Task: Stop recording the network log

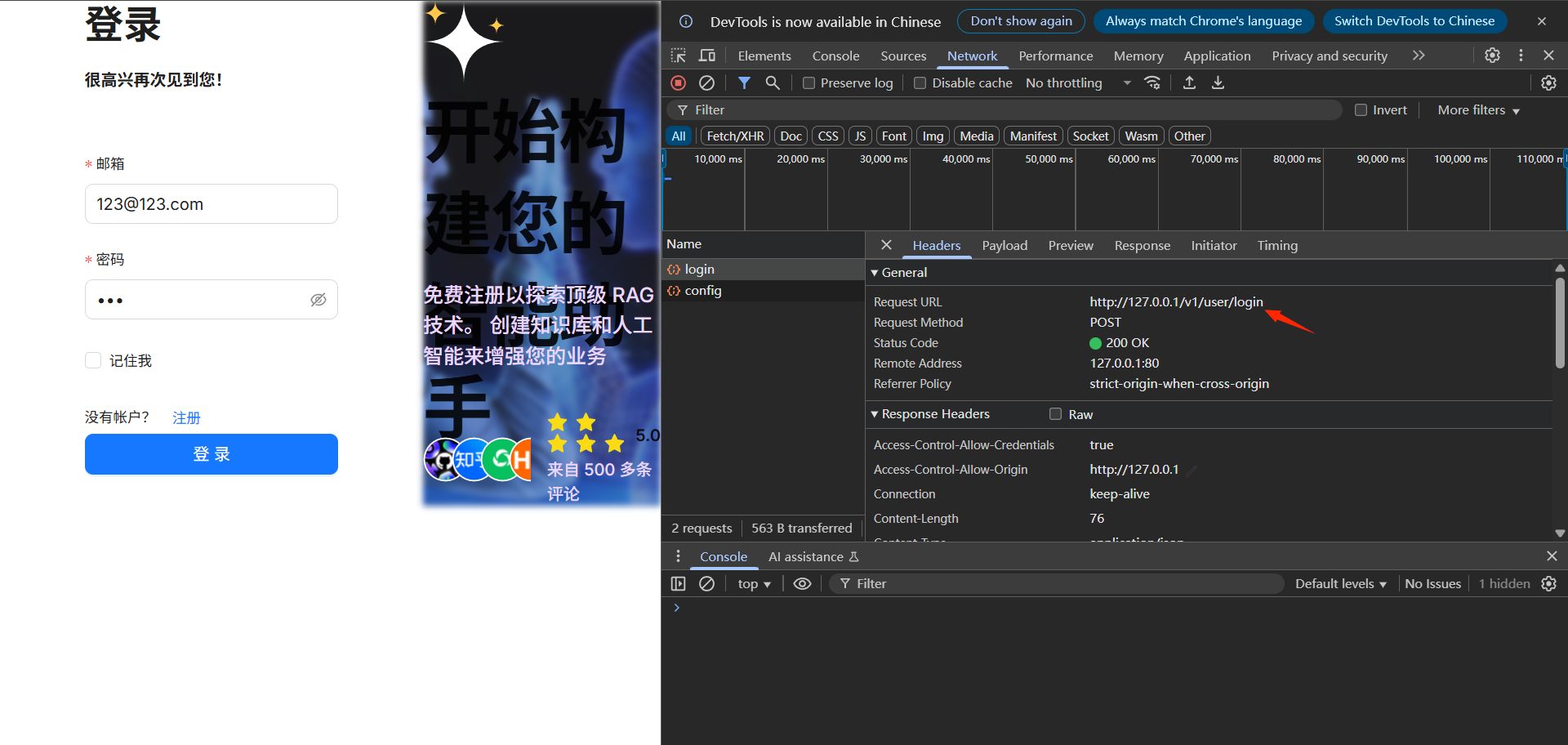Action: 677,83
